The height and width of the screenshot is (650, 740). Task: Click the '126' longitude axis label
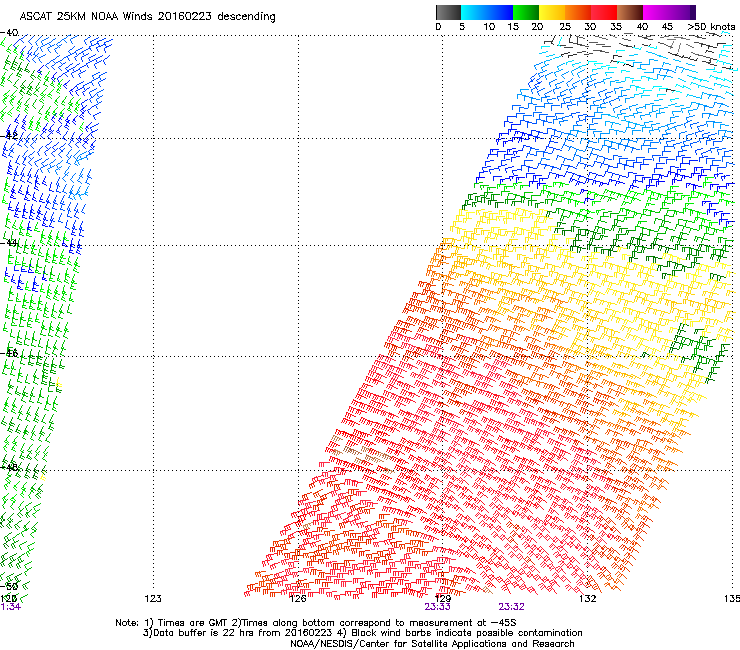coord(298,599)
